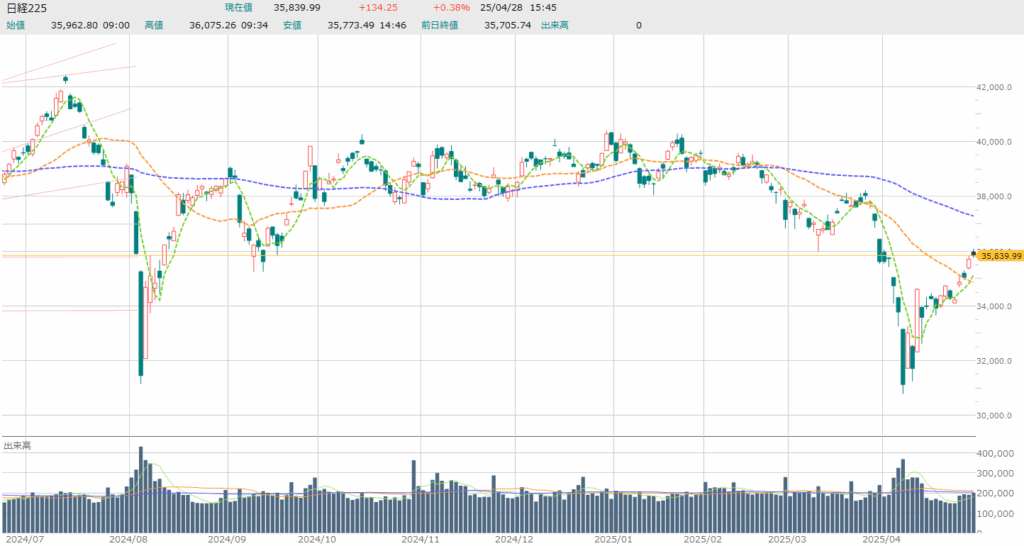Click the high value 36,075.26
Screen dimensions: 1024x546
point(212,25)
